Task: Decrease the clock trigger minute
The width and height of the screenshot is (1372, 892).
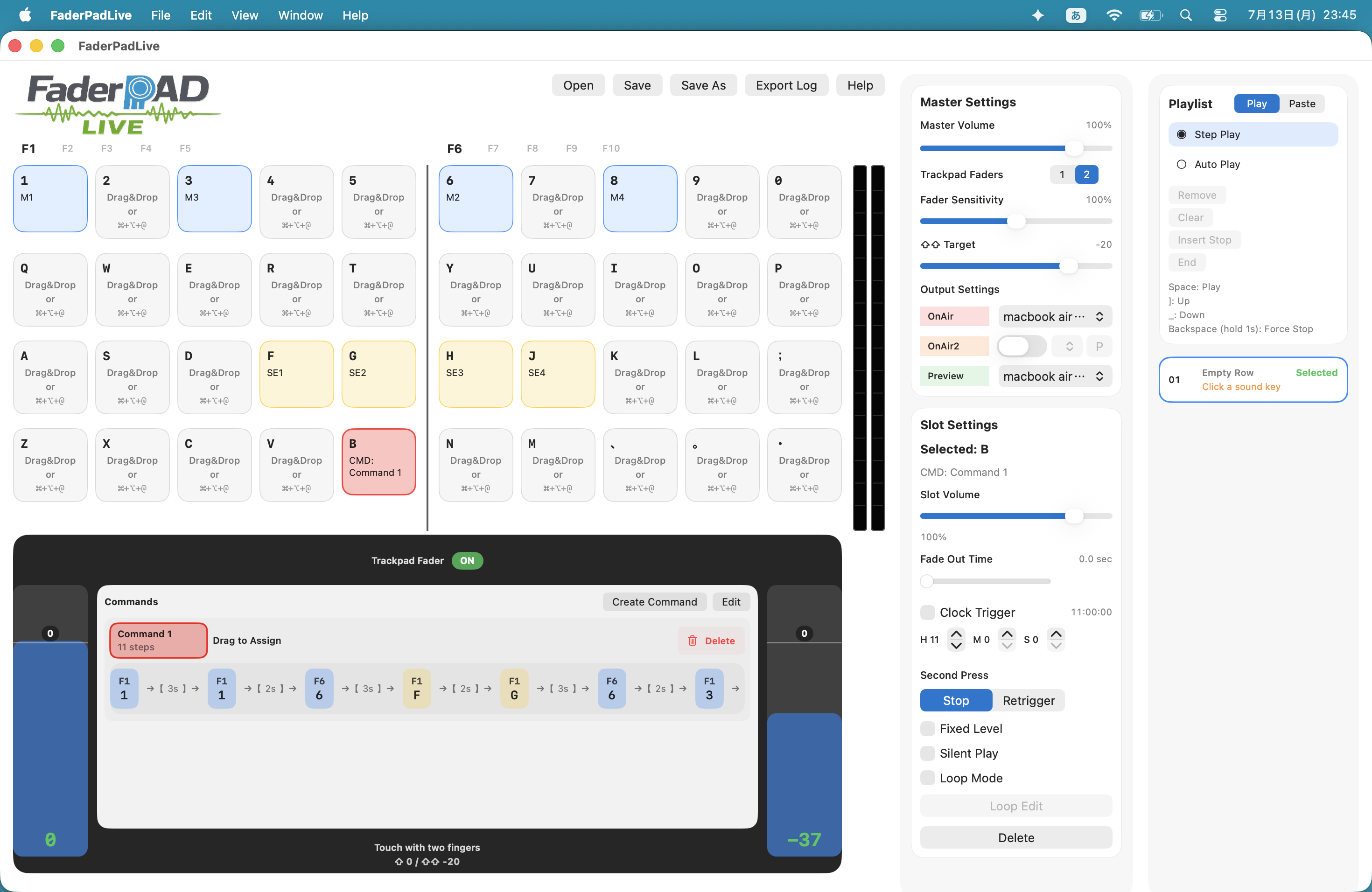Action: tap(1007, 645)
